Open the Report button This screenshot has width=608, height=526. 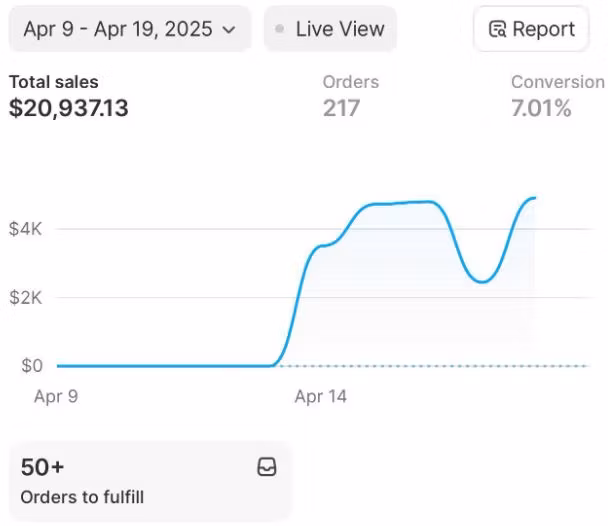coord(531,29)
